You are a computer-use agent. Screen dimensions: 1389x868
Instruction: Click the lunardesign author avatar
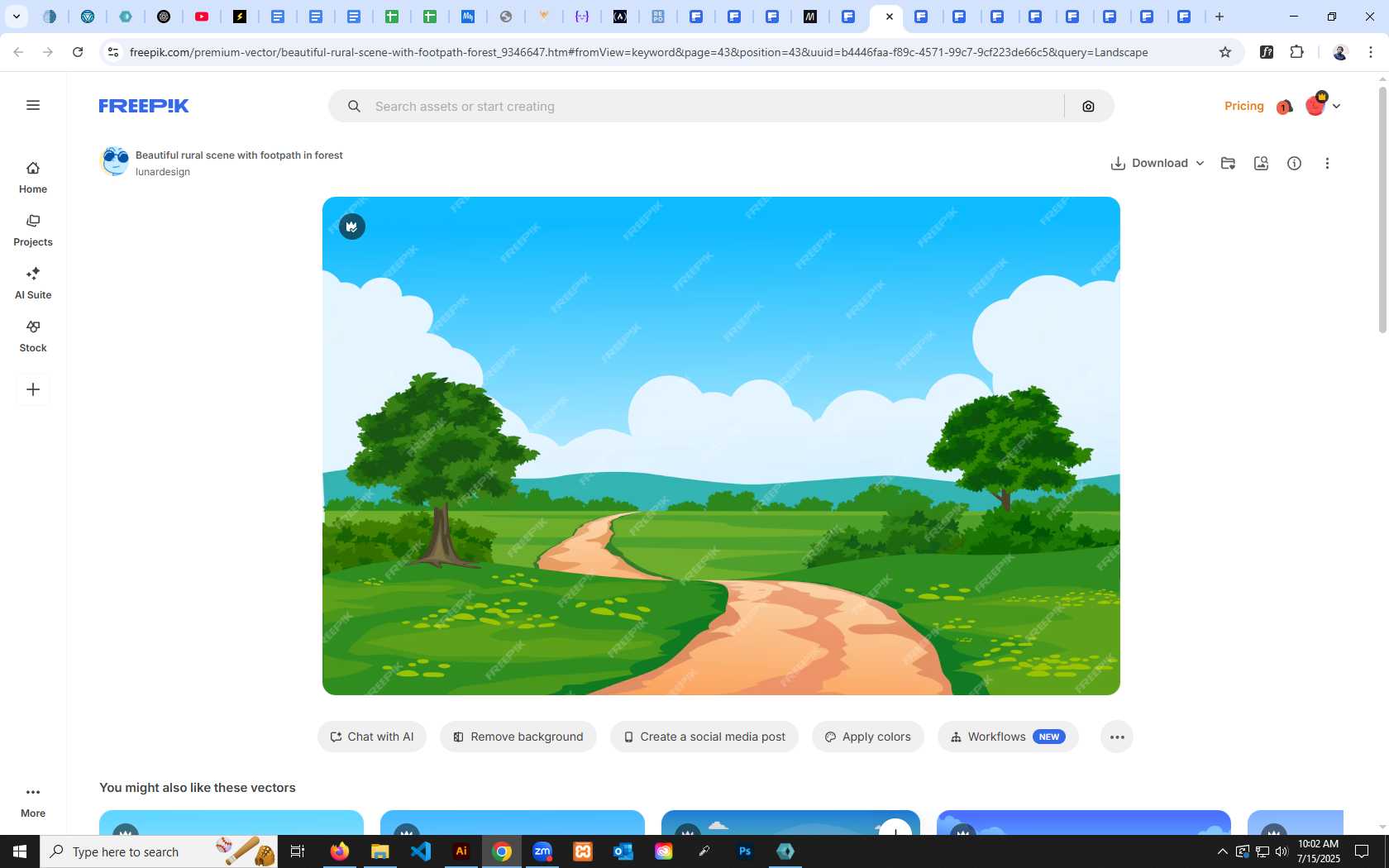[x=115, y=161]
